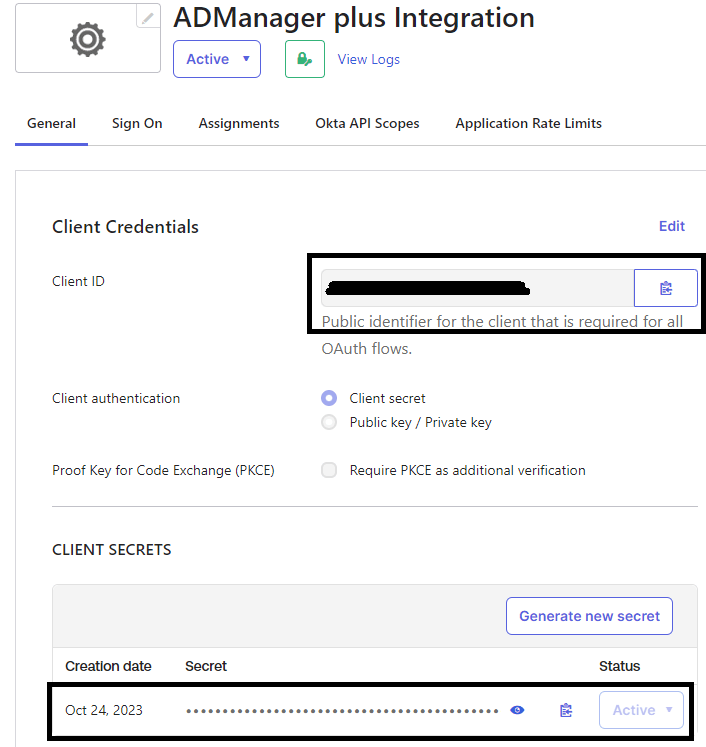Open the Active application status dropdown
Screen dimensions: 706x747
[217, 59]
